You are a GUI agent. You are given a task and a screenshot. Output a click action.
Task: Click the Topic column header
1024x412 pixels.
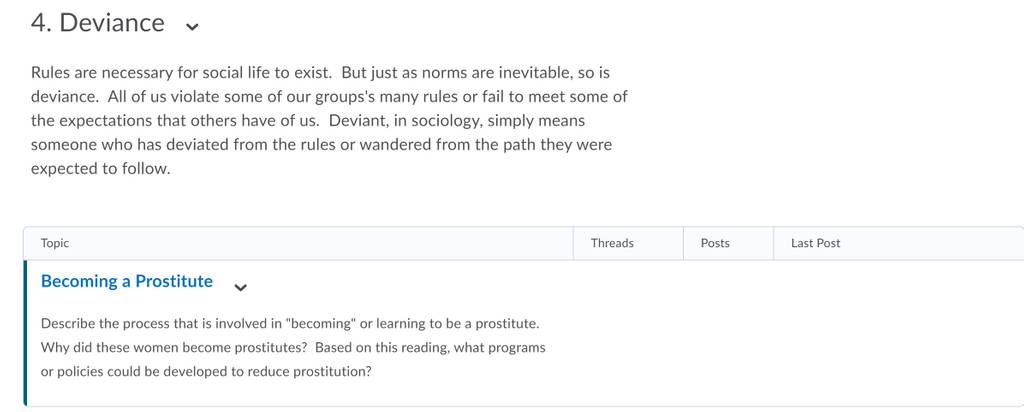[x=55, y=243]
